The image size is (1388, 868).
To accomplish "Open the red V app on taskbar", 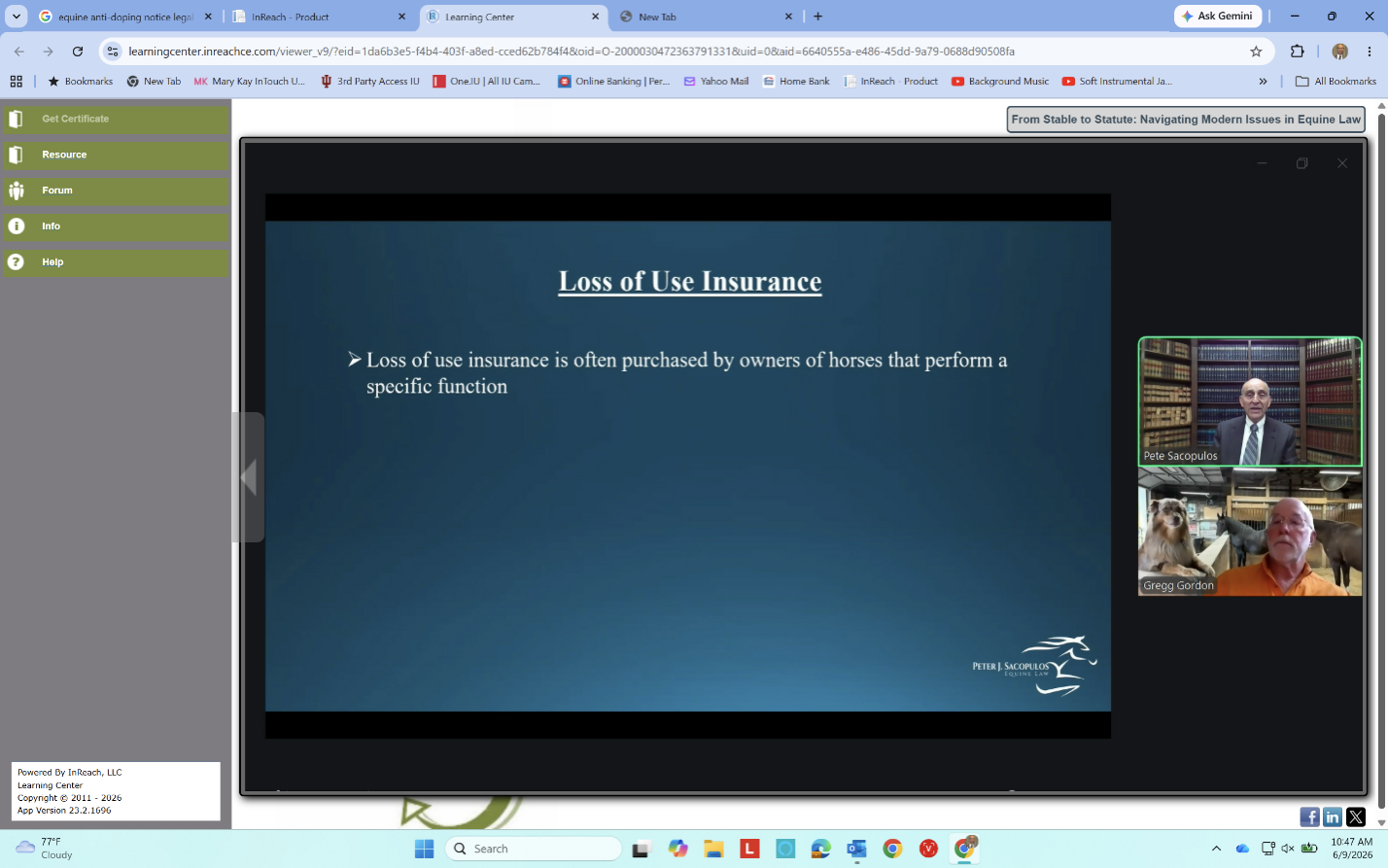I will click(x=928, y=849).
